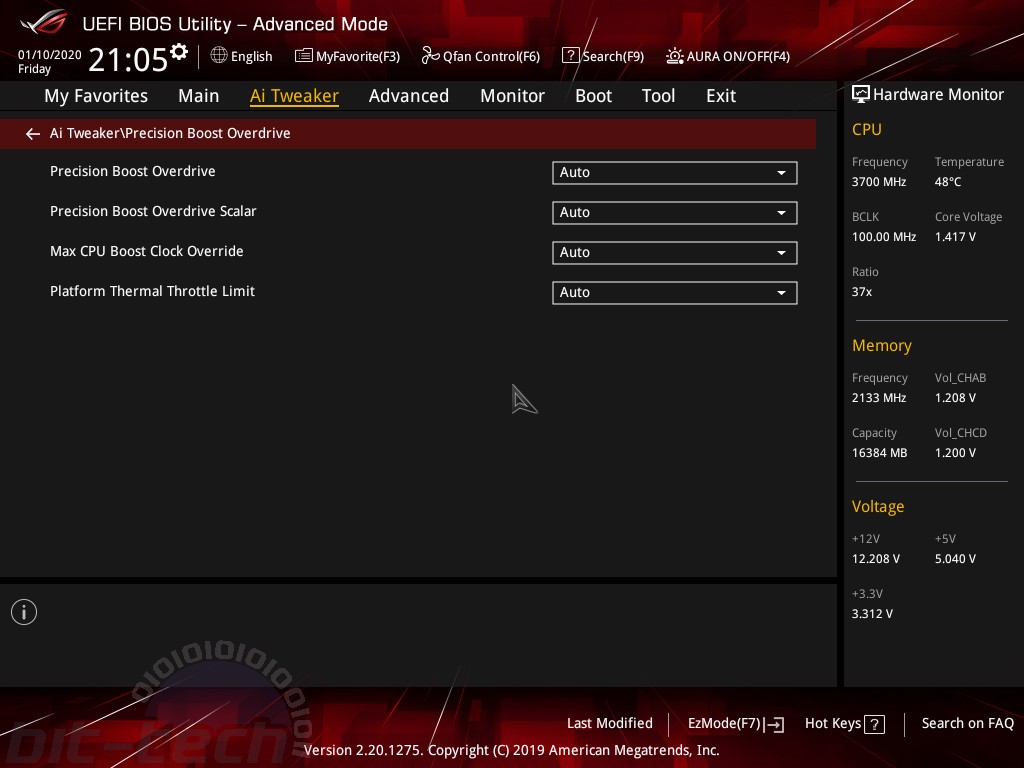This screenshot has width=1024, height=768.
Task: Change language from English
Action: point(251,57)
